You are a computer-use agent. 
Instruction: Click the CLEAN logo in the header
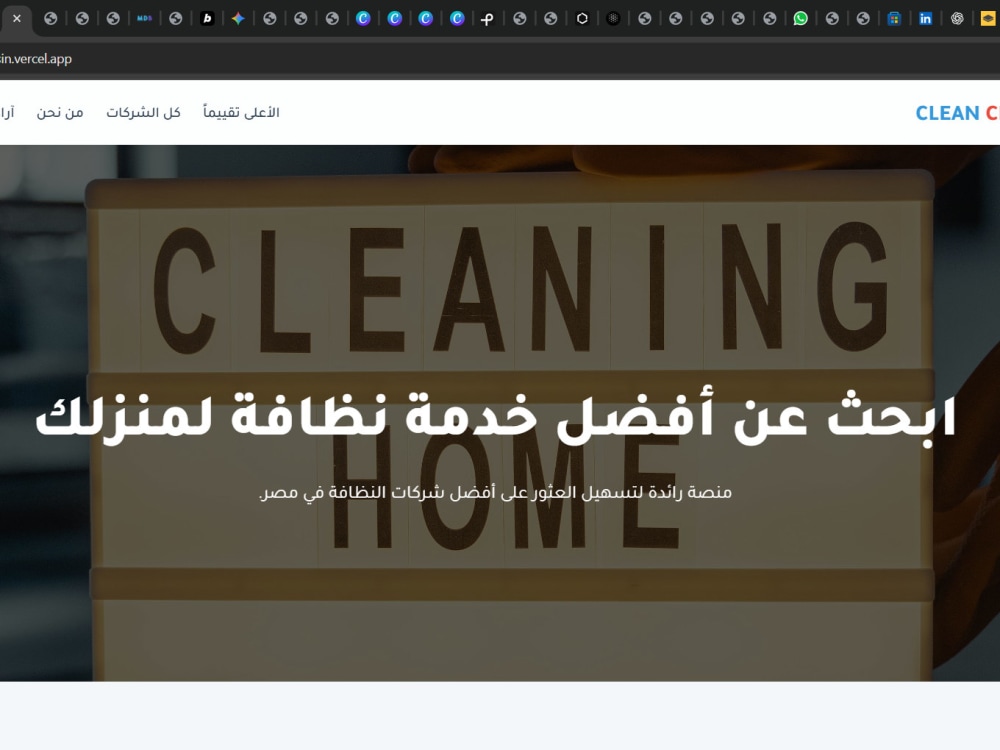[x=957, y=113]
